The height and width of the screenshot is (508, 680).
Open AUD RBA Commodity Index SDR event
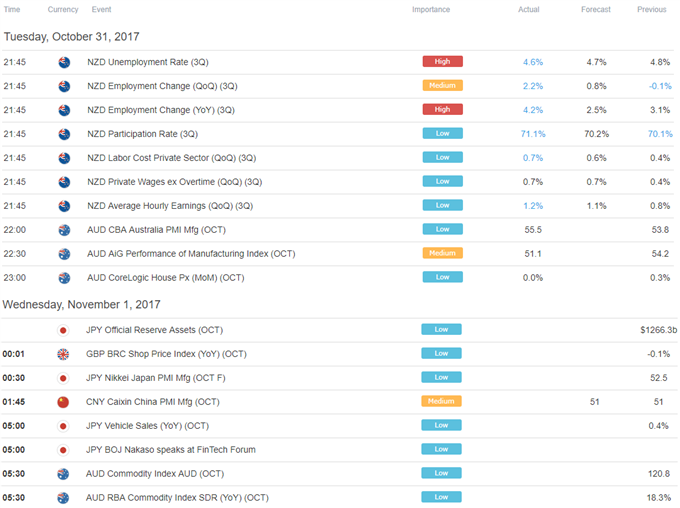click(177, 498)
